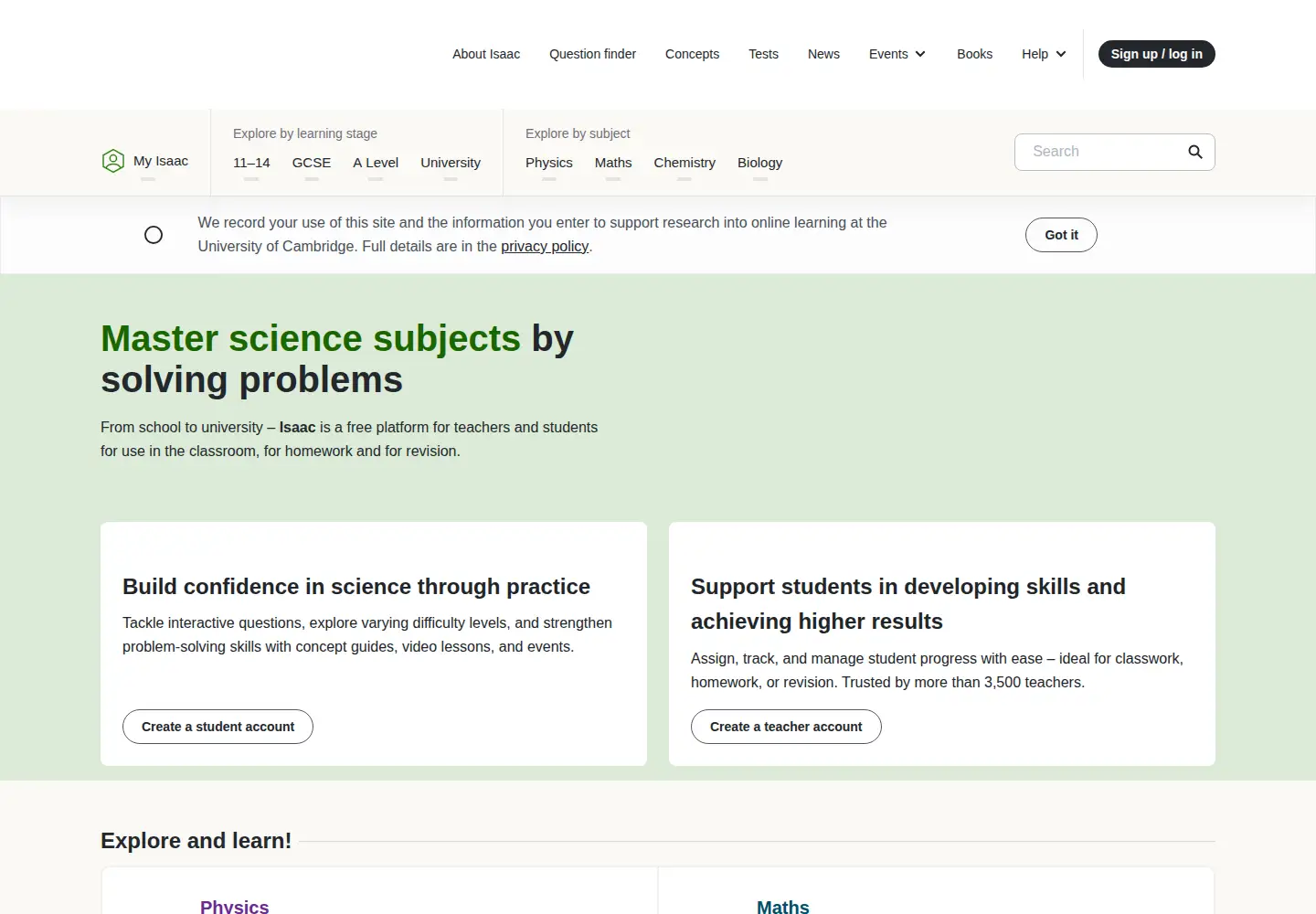Click the Sign up / log in button
The height and width of the screenshot is (914, 1316).
point(1156,54)
